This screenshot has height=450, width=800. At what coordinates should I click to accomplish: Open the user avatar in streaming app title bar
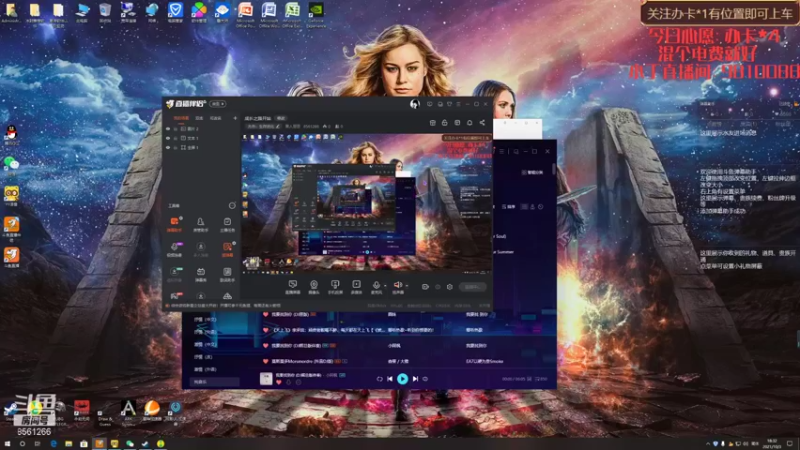pyautogui.click(x=414, y=104)
